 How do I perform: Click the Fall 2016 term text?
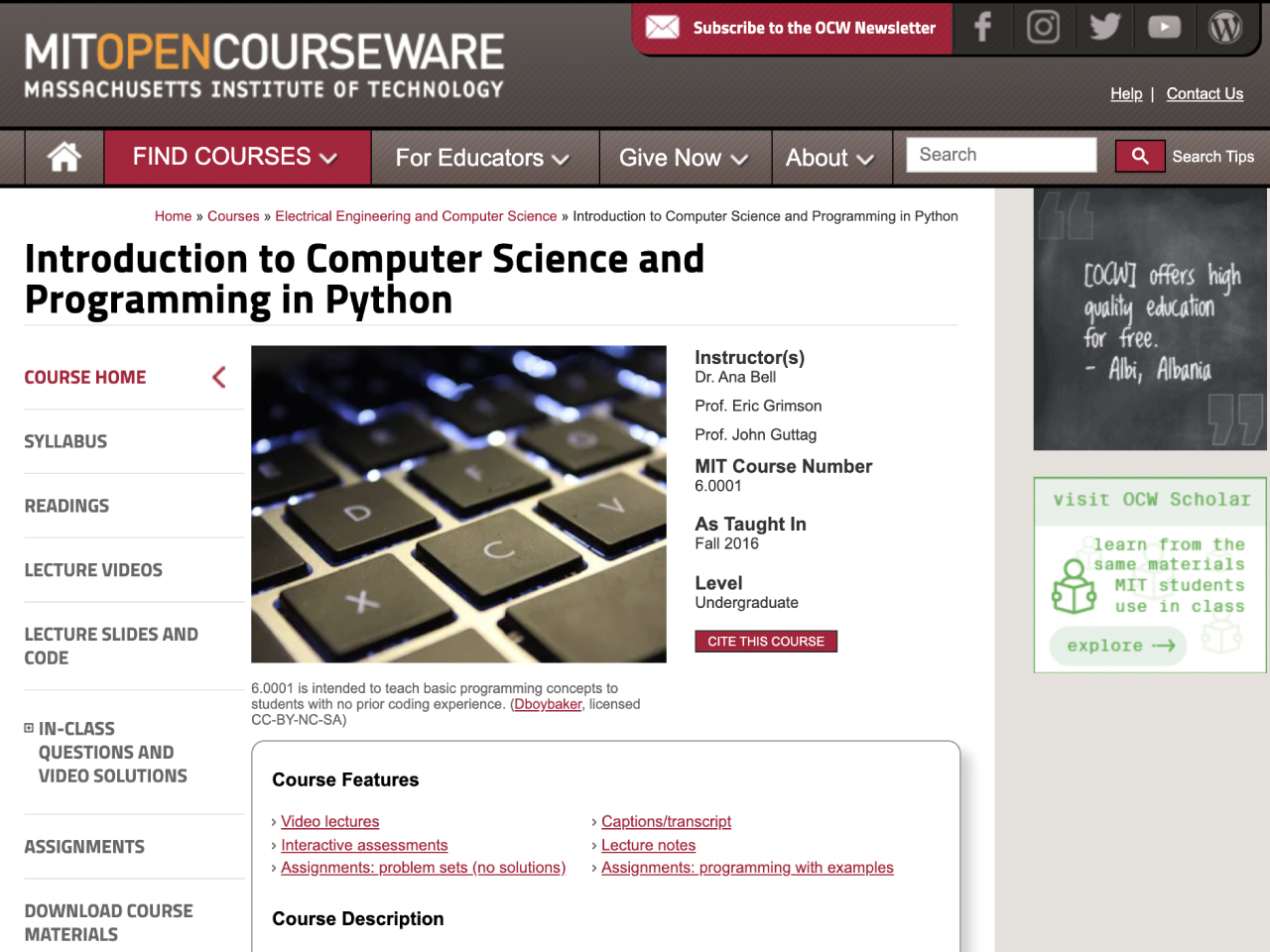coord(726,543)
